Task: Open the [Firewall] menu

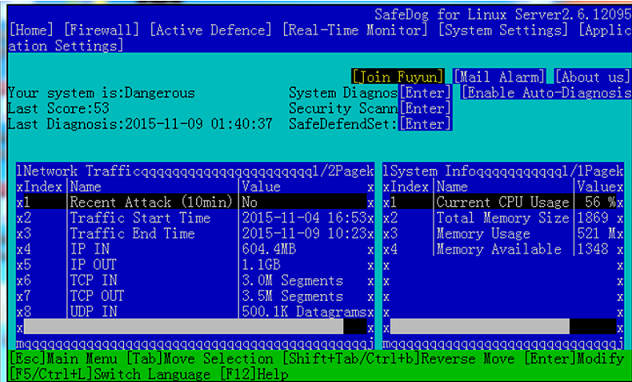Action: pyautogui.click(x=102, y=30)
